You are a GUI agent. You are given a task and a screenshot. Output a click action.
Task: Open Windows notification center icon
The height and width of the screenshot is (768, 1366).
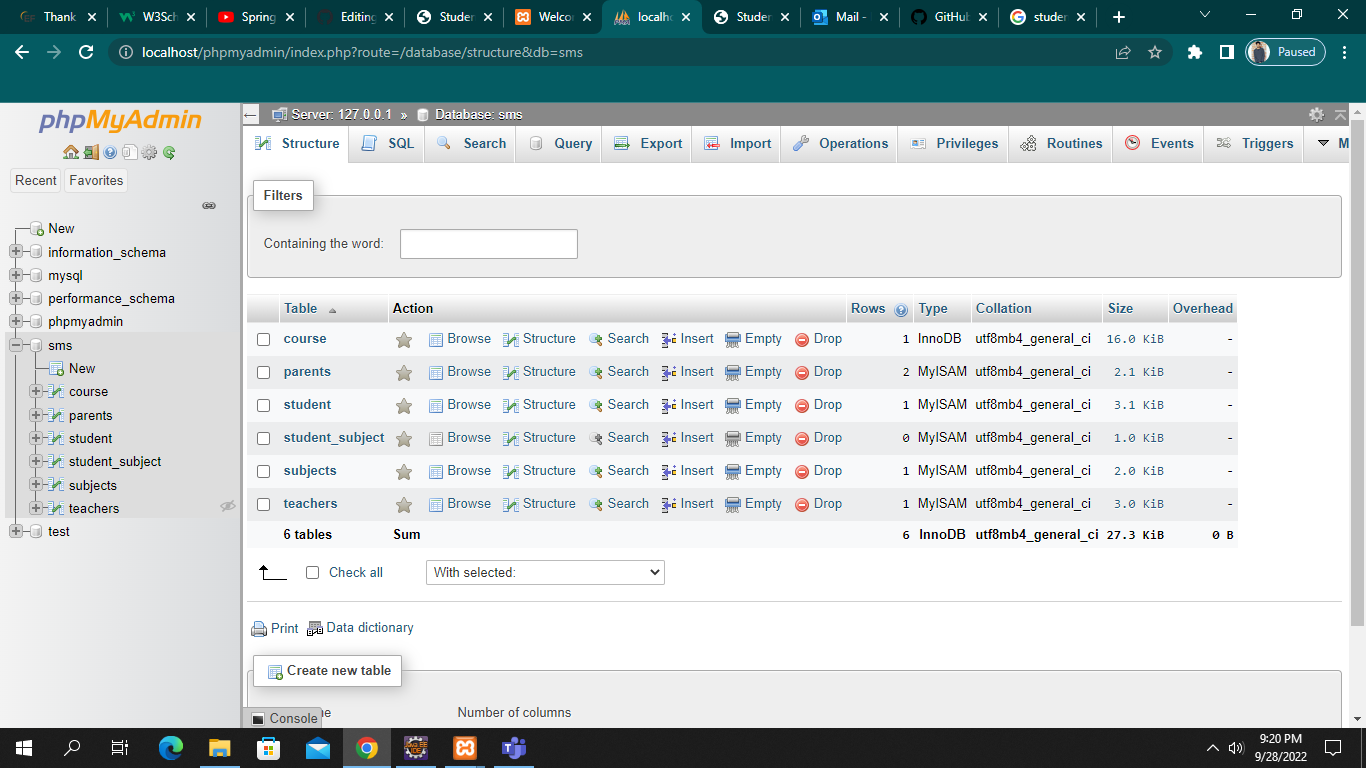[x=1332, y=747]
